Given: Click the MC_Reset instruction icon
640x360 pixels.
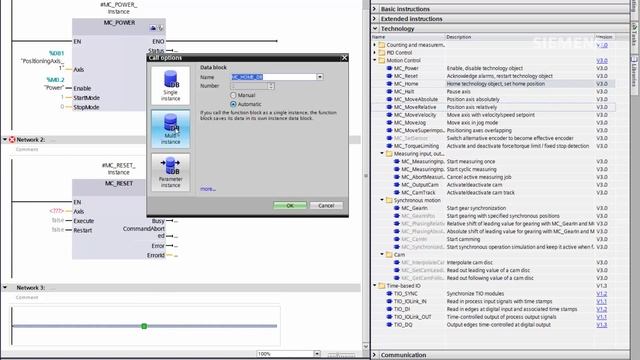Looking at the screenshot, I should pyautogui.click(x=389, y=76).
